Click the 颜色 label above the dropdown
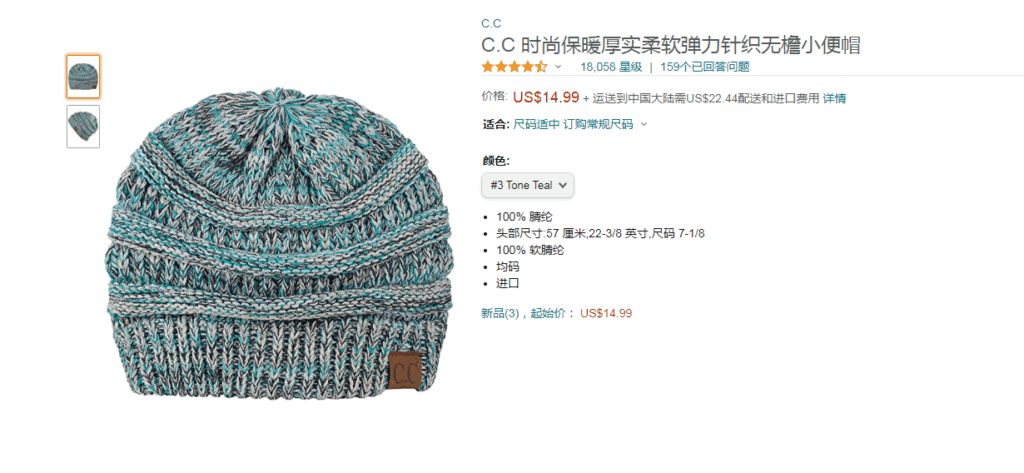Viewport: 1024px width, 473px height. click(496, 161)
